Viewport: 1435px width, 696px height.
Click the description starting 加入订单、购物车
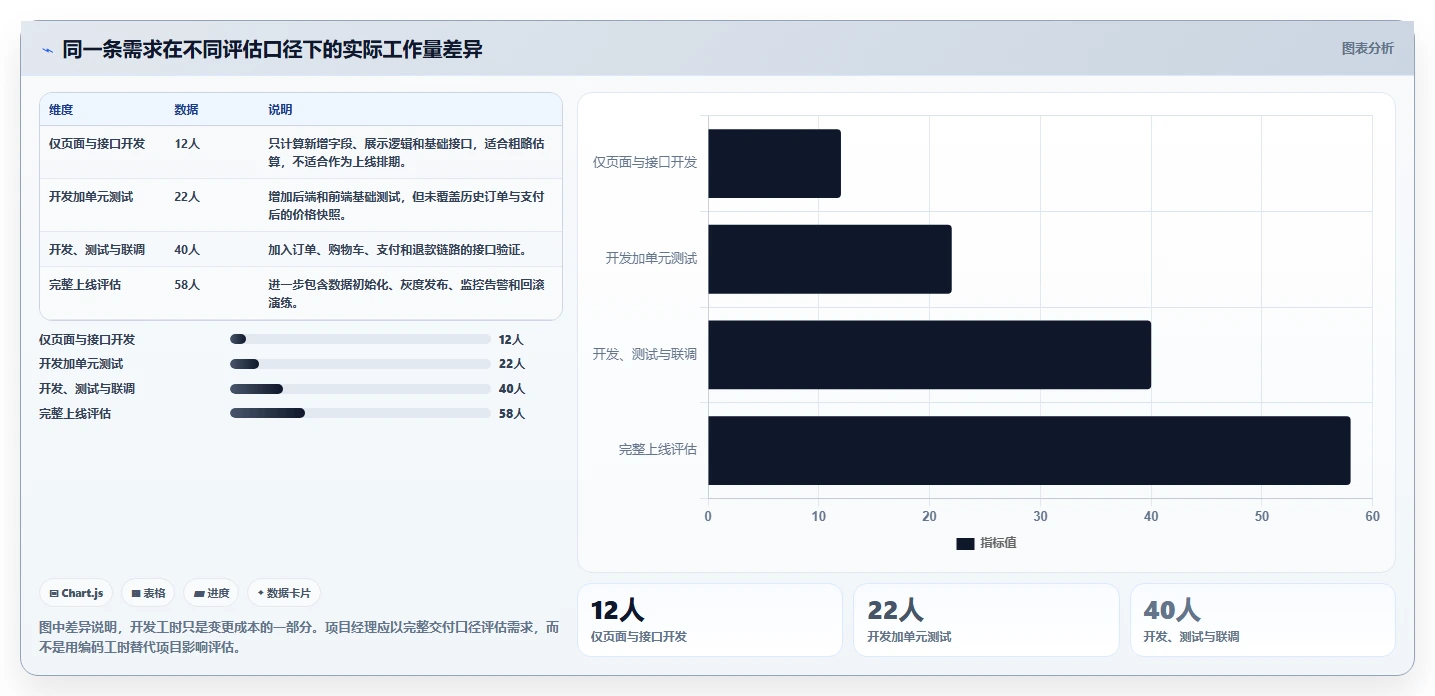point(397,250)
